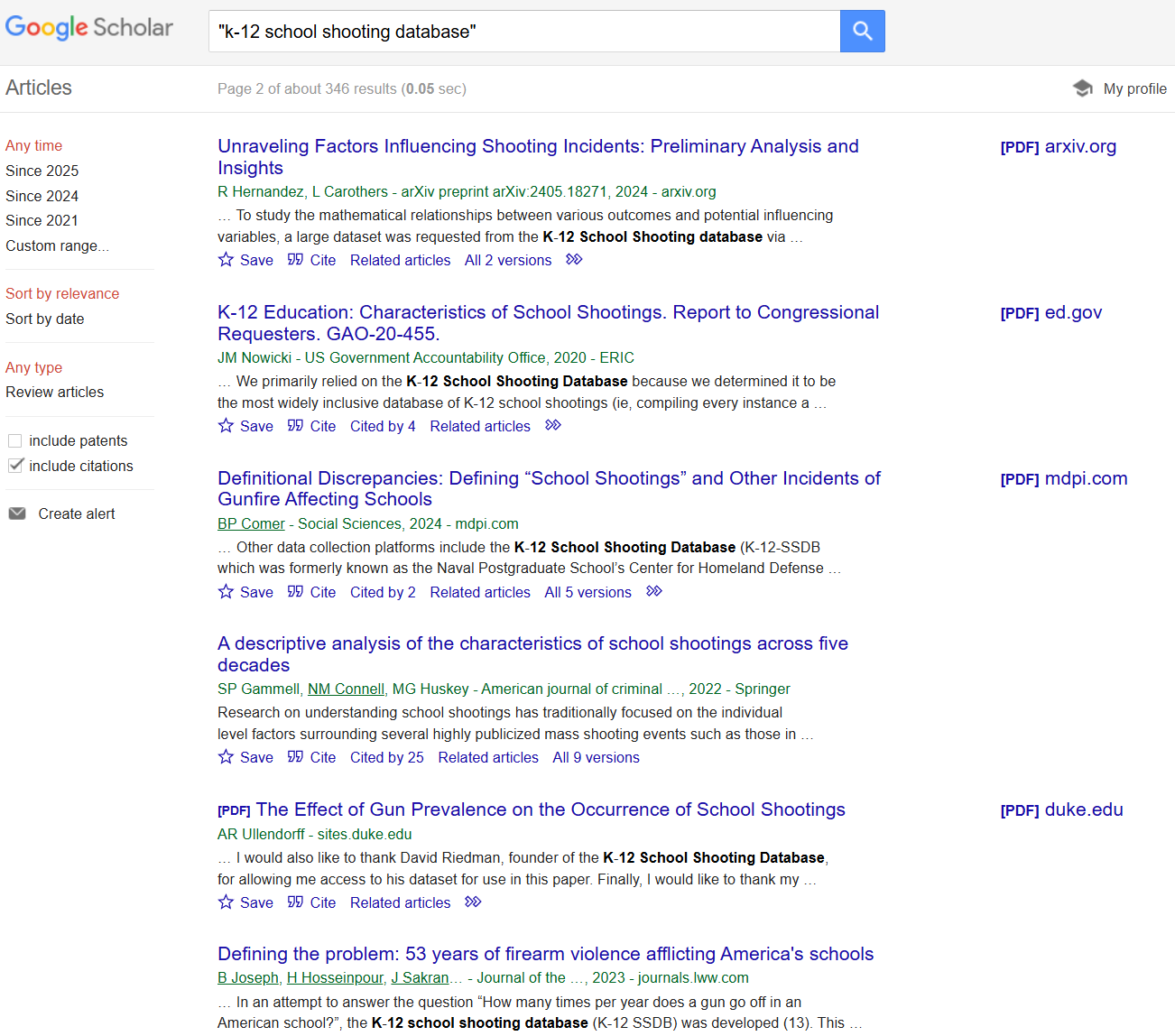Click the cite quote icon for GAO-20-455 report
This screenshot has width=1175, height=1036.
tap(295, 426)
